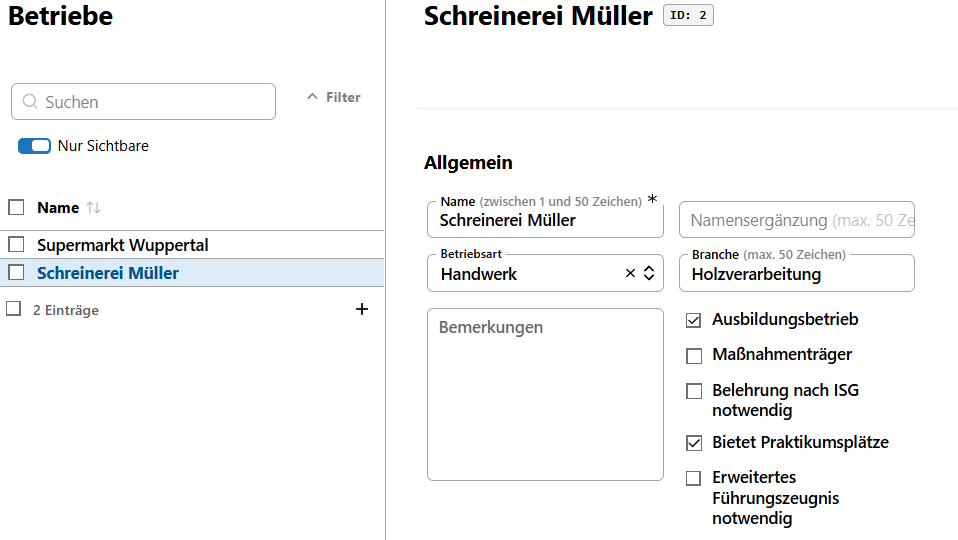958x540 pixels.
Task: Tick the Schreinerei Müller row checkbox
Action: [x=16, y=272]
